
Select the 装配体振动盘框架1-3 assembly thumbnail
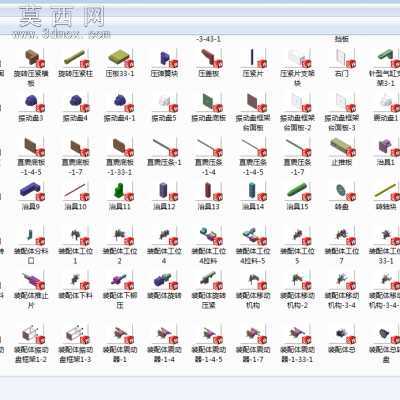(76, 334)
